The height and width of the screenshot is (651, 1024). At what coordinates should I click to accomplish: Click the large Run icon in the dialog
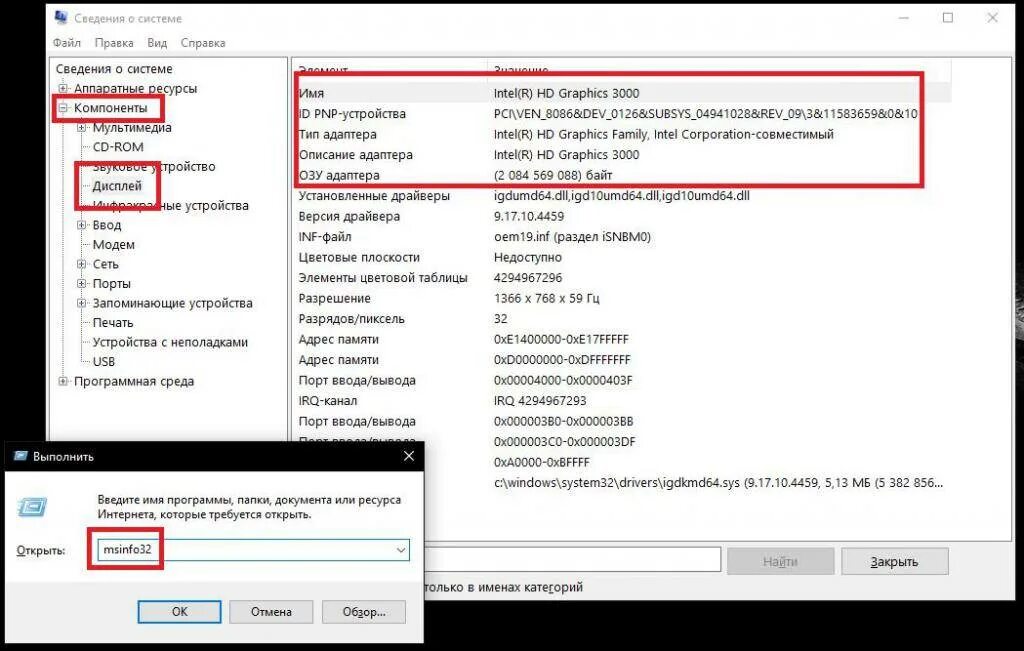[x=33, y=507]
